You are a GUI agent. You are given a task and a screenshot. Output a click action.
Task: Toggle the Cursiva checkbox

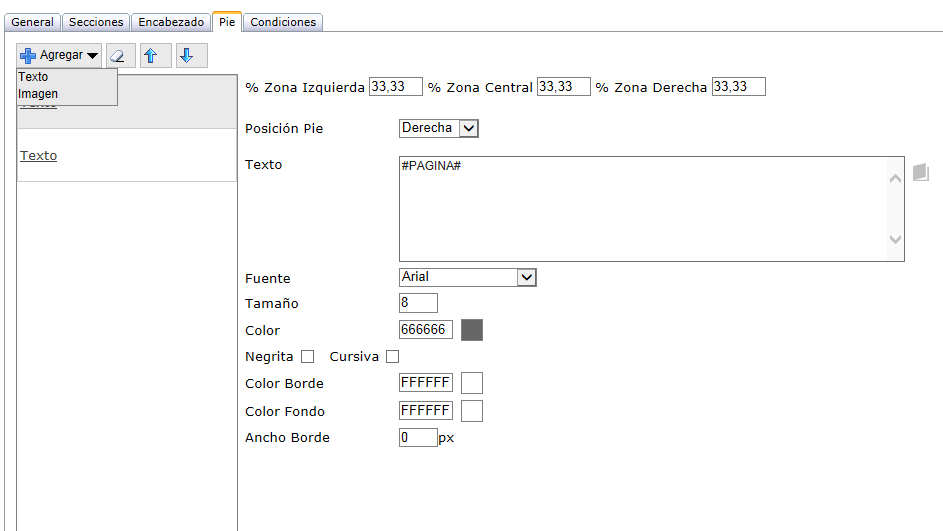[x=392, y=357]
